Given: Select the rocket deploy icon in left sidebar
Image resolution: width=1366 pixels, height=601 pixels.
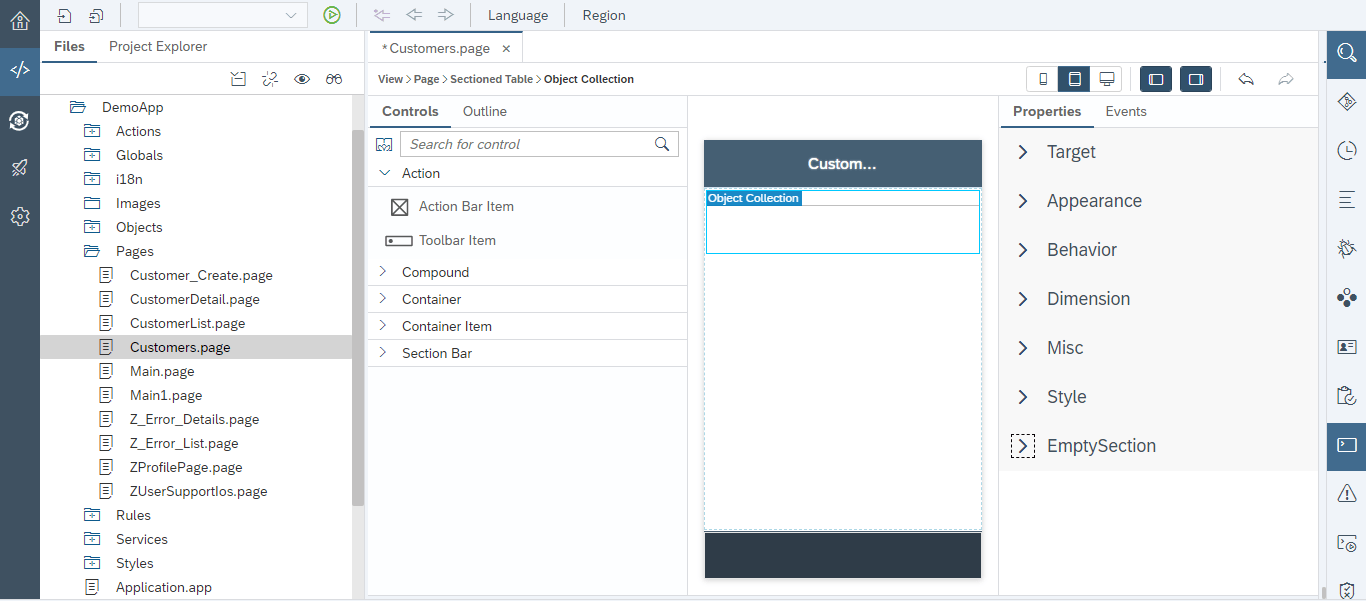Looking at the screenshot, I should (x=20, y=167).
